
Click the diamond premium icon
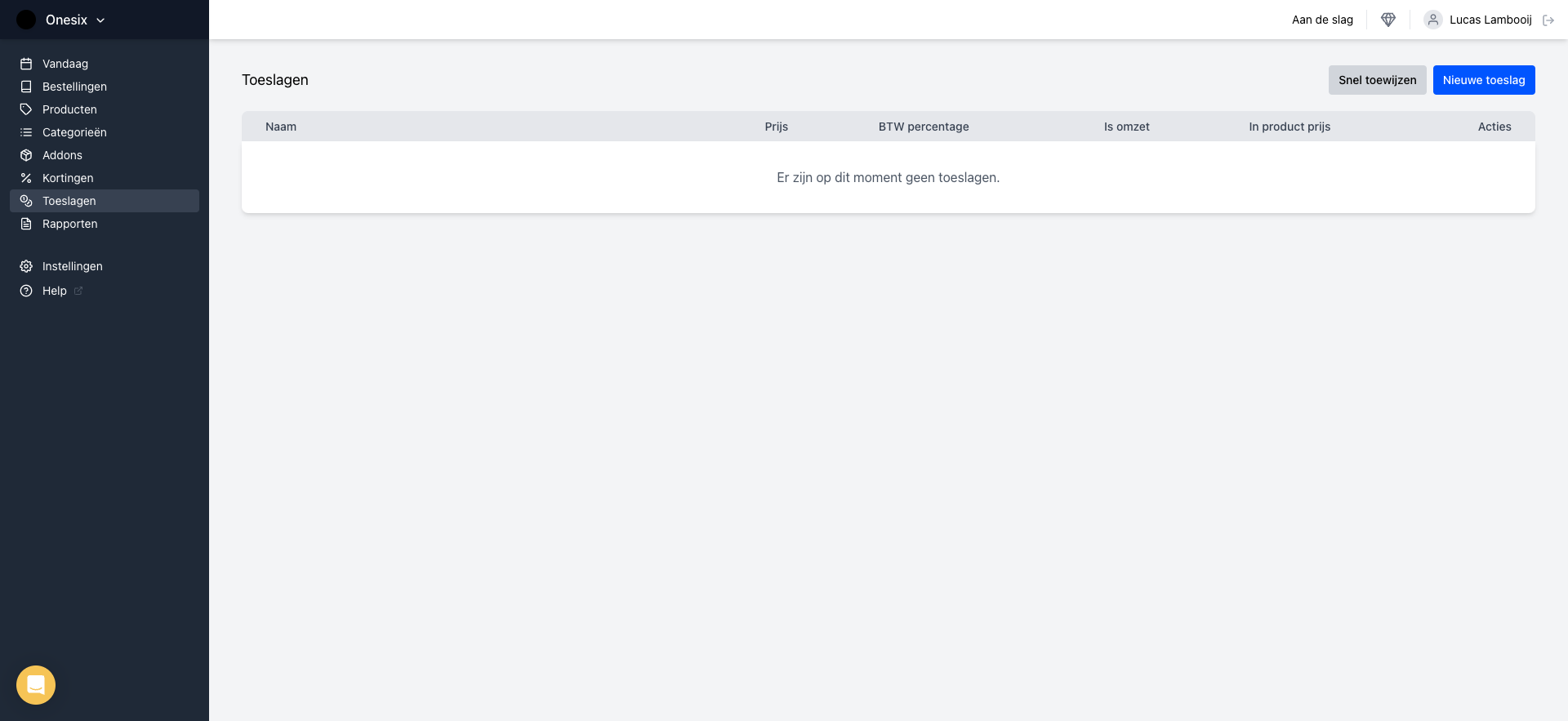tap(1388, 20)
